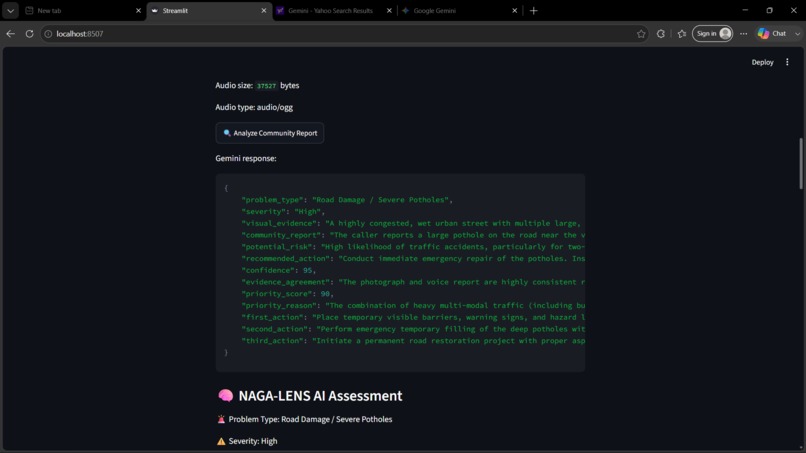Open browser extensions icon
The height and width of the screenshot is (453, 806).
pyautogui.click(x=661, y=34)
